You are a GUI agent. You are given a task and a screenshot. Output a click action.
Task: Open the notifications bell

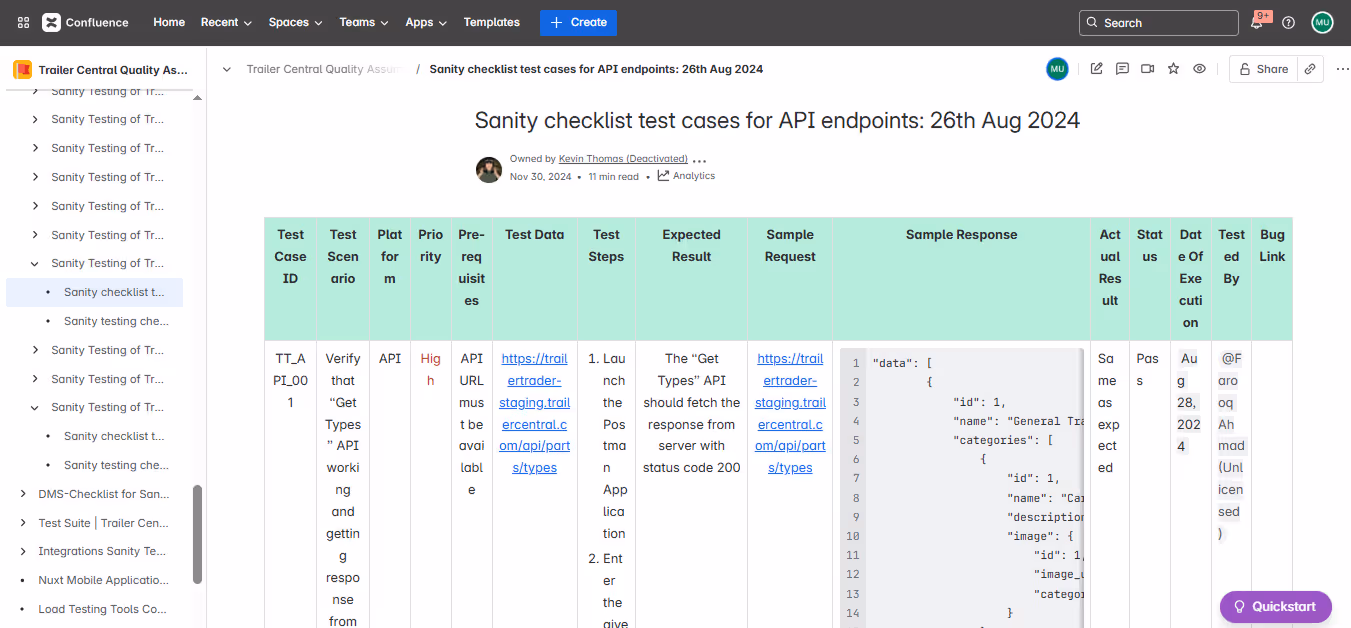(x=1257, y=22)
